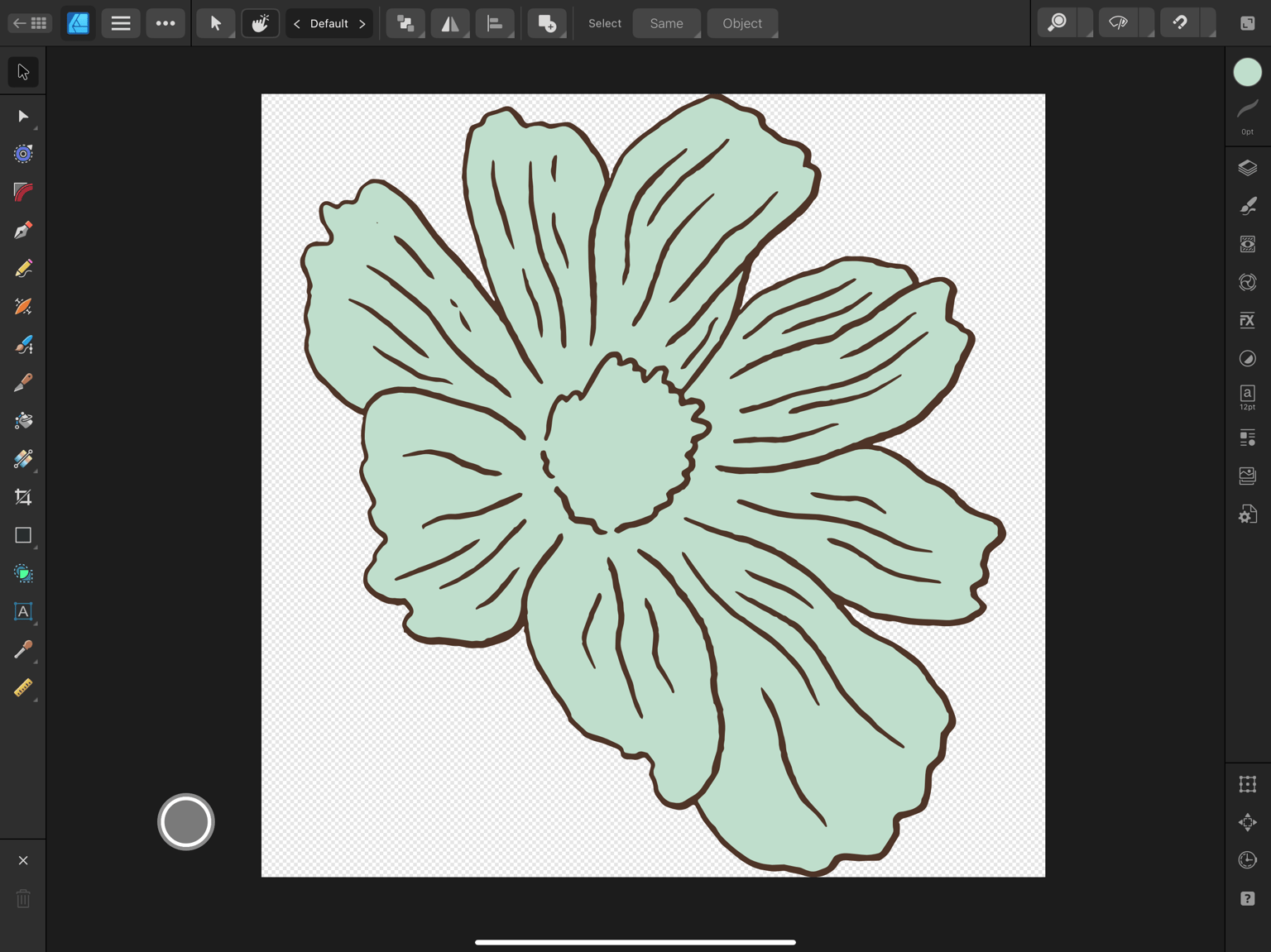Screen dimensions: 1271x952
Task: Toggle the touch gestures hand button
Action: [260, 23]
